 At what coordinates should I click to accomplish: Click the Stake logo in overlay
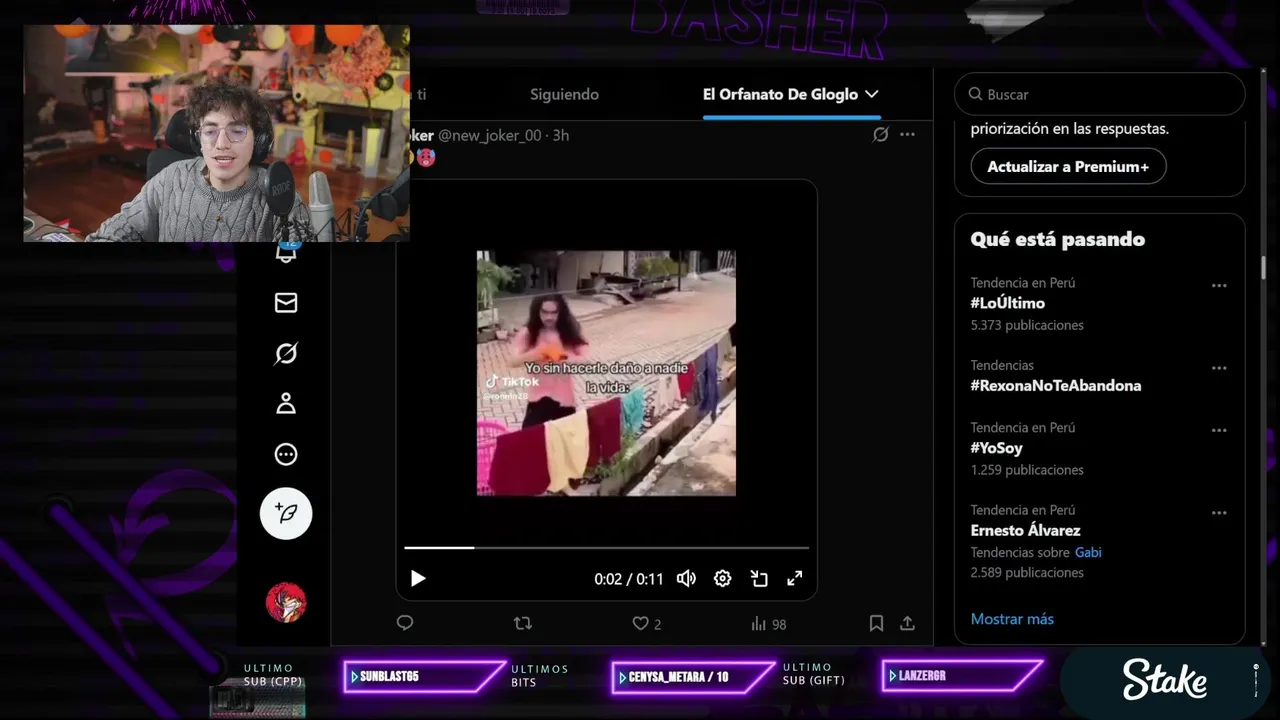click(x=1164, y=680)
